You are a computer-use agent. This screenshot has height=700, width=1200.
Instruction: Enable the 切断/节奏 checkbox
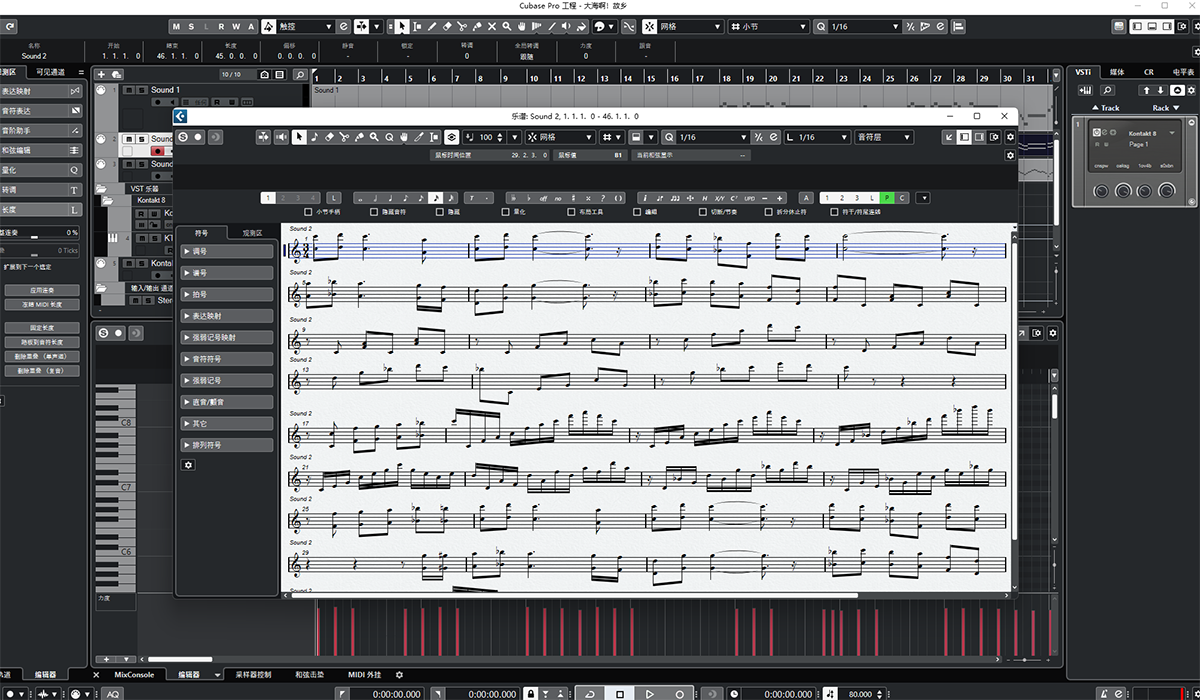click(x=702, y=212)
